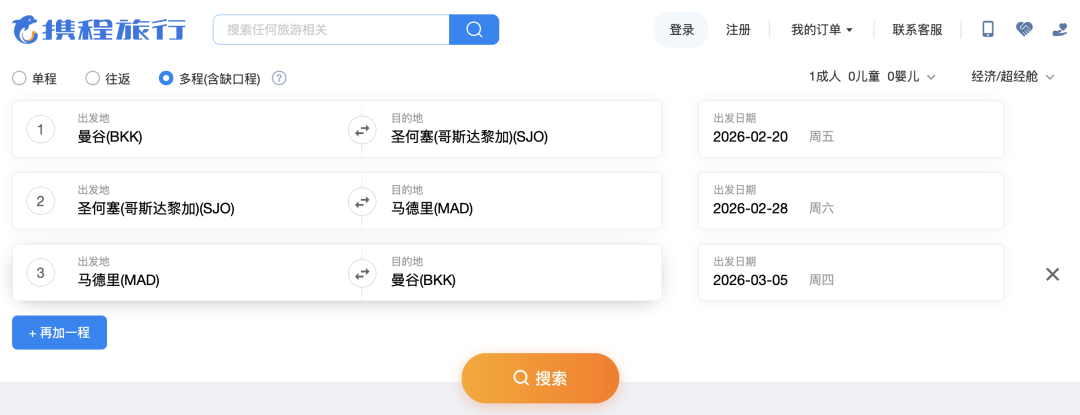The height and width of the screenshot is (415, 1080).
Task: Click the 周五 weekday text
Action: [821, 137]
